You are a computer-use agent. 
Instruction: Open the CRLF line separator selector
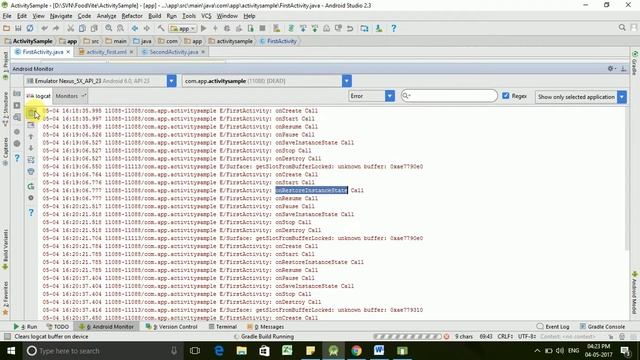[505, 337]
